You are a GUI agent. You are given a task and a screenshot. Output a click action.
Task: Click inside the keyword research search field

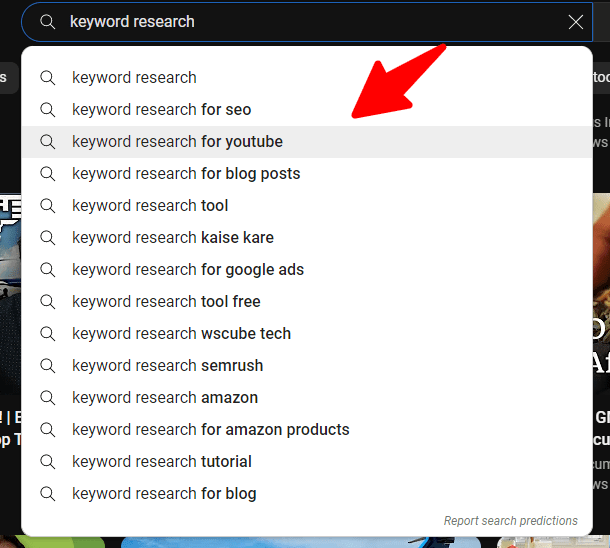point(300,22)
